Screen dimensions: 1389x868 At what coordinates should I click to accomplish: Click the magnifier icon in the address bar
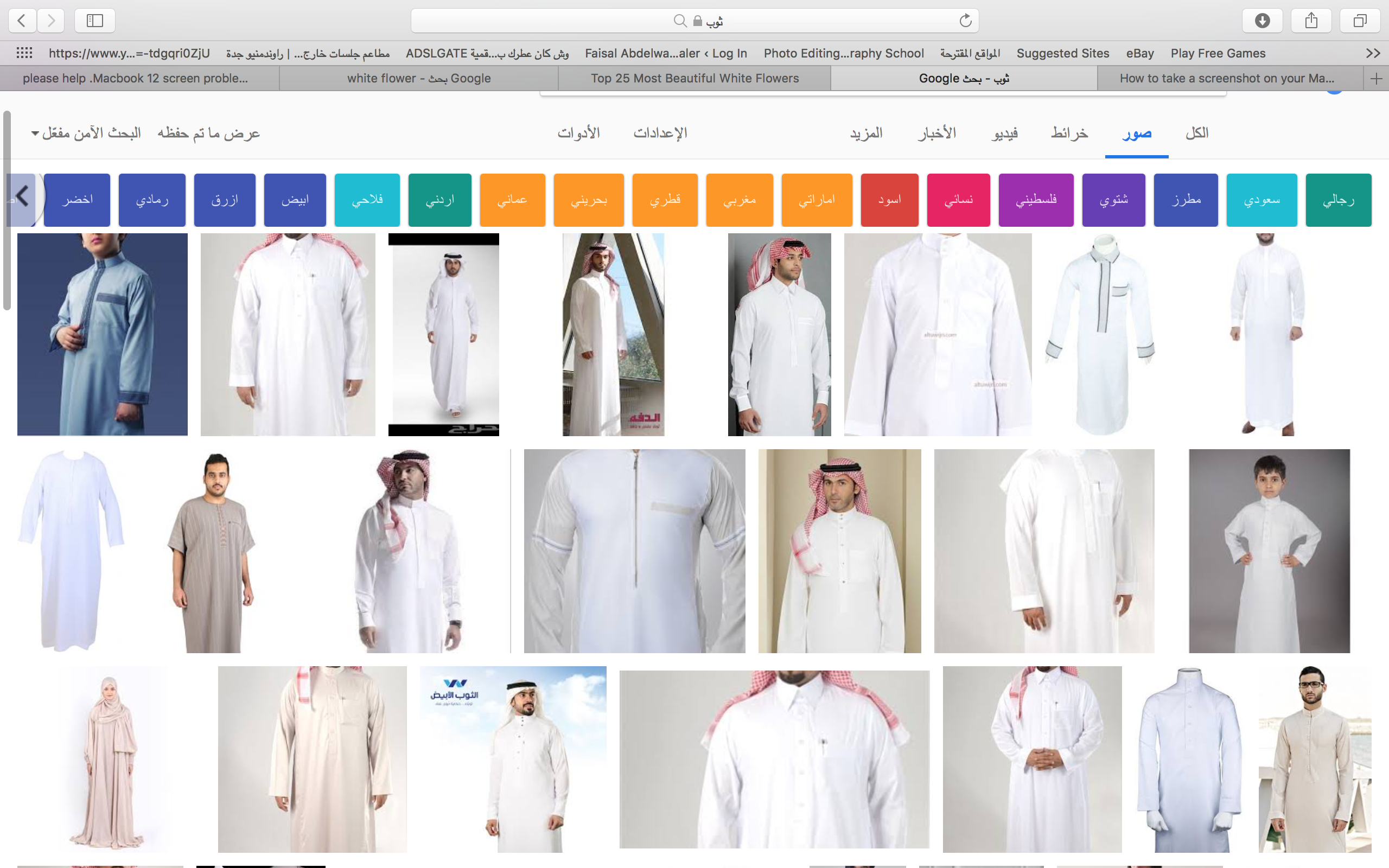680,21
